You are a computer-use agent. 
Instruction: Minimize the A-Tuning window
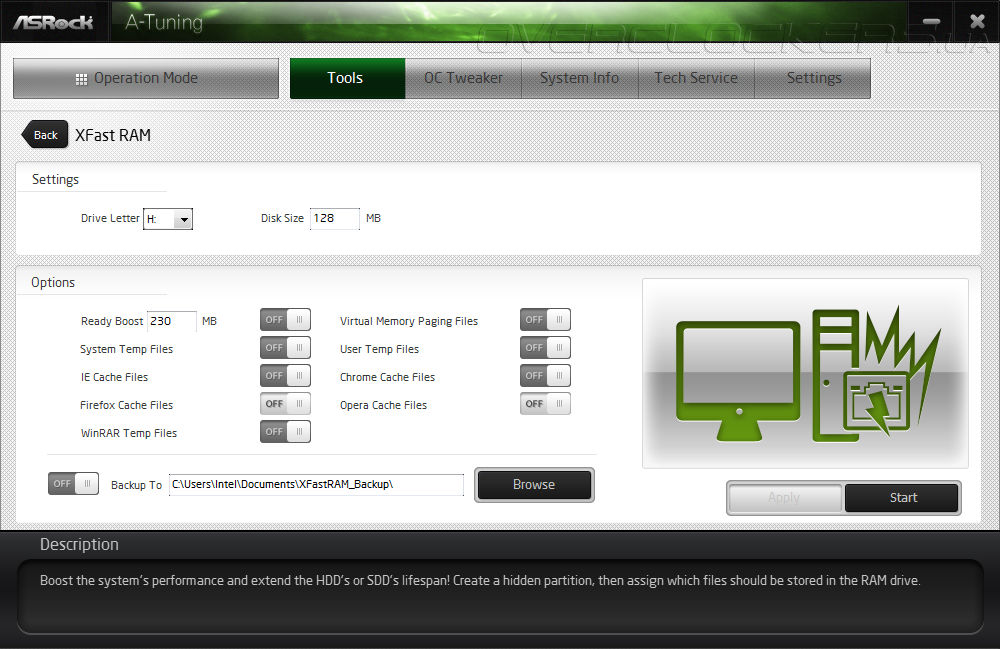pyautogui.click(x=931, y=22)
